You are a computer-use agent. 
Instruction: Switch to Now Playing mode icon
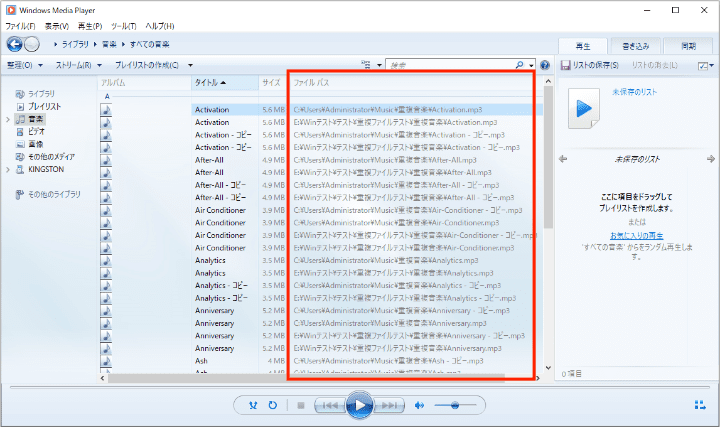pyautogui.click(x=700, y=405)
